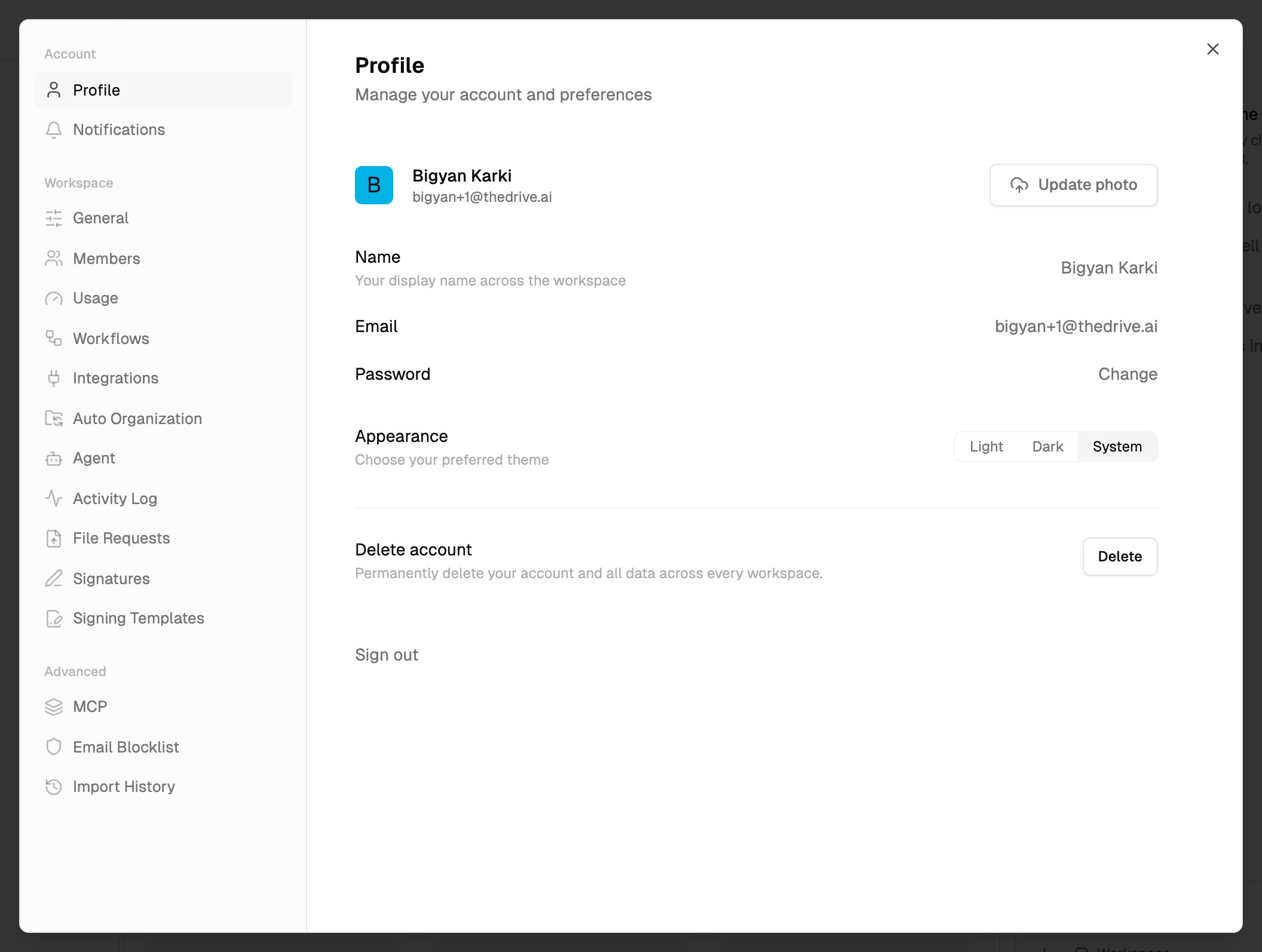Select the System appearance theme
This screenshot has height=952, width=1262.
point(1117,447)
